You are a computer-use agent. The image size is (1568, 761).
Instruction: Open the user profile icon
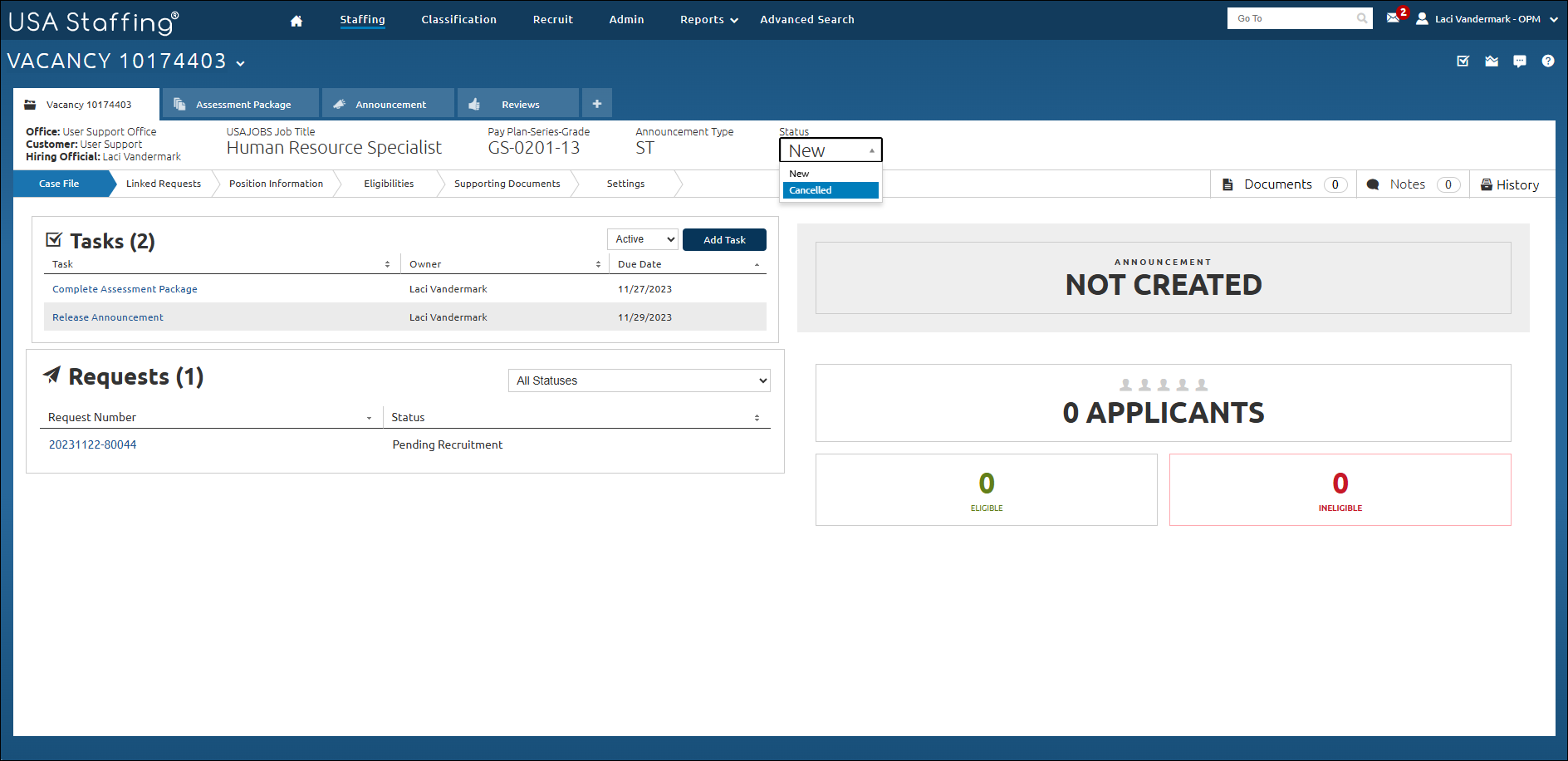[1422, 18]
